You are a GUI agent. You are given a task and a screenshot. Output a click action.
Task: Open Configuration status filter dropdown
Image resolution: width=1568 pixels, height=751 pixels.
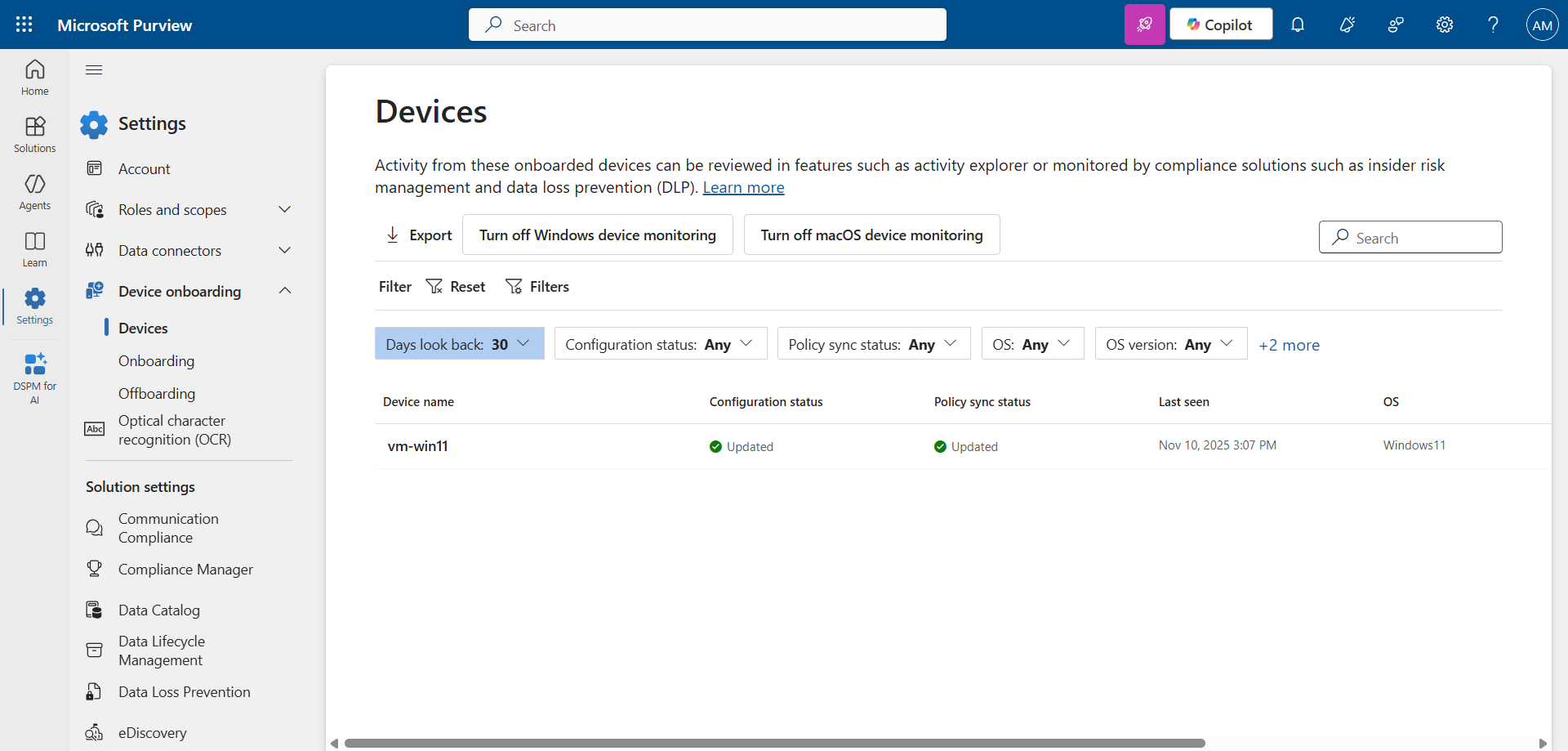(660, 344)
